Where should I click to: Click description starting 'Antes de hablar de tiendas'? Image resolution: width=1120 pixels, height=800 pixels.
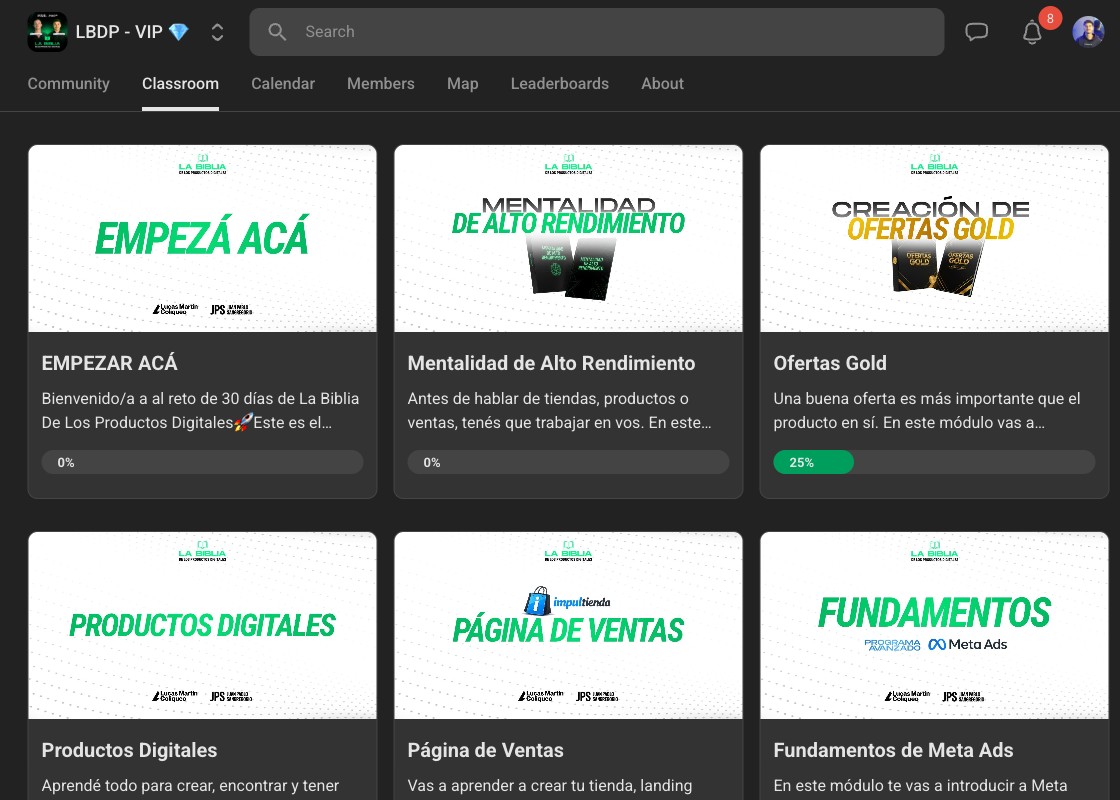(559, 411)
